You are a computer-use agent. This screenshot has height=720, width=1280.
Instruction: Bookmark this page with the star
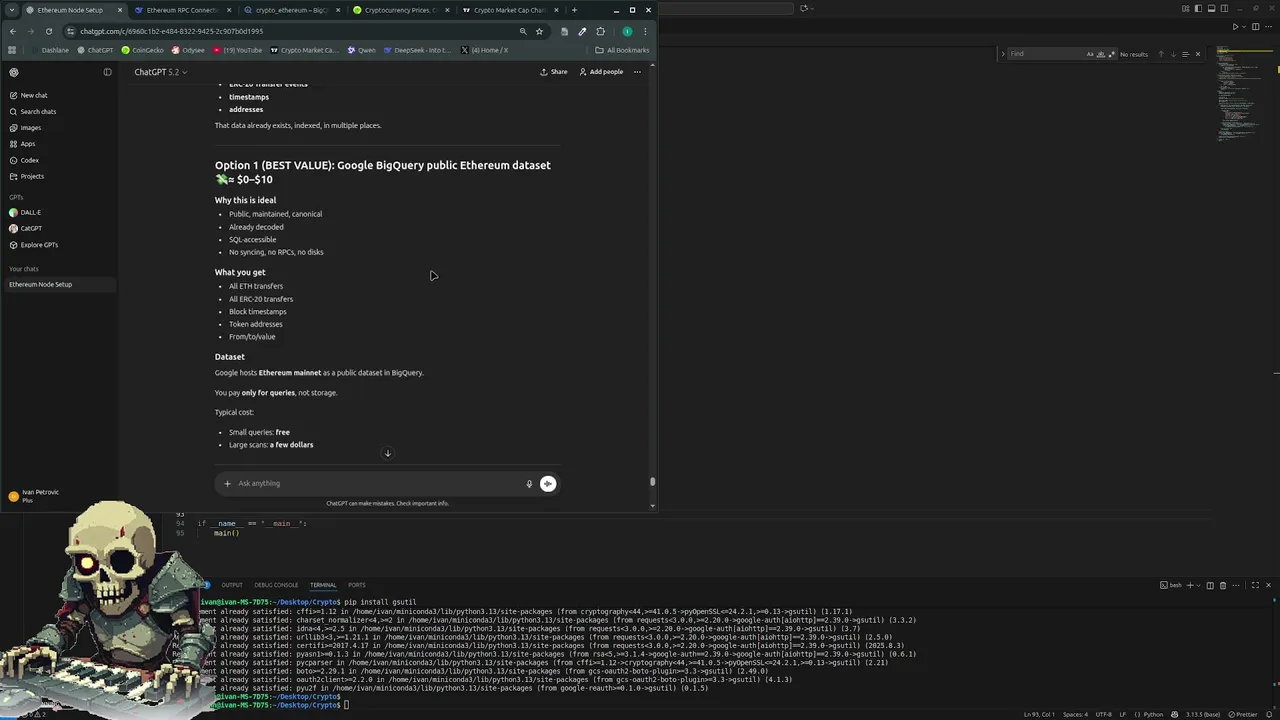pyautogui.click(x=539, y=31)
